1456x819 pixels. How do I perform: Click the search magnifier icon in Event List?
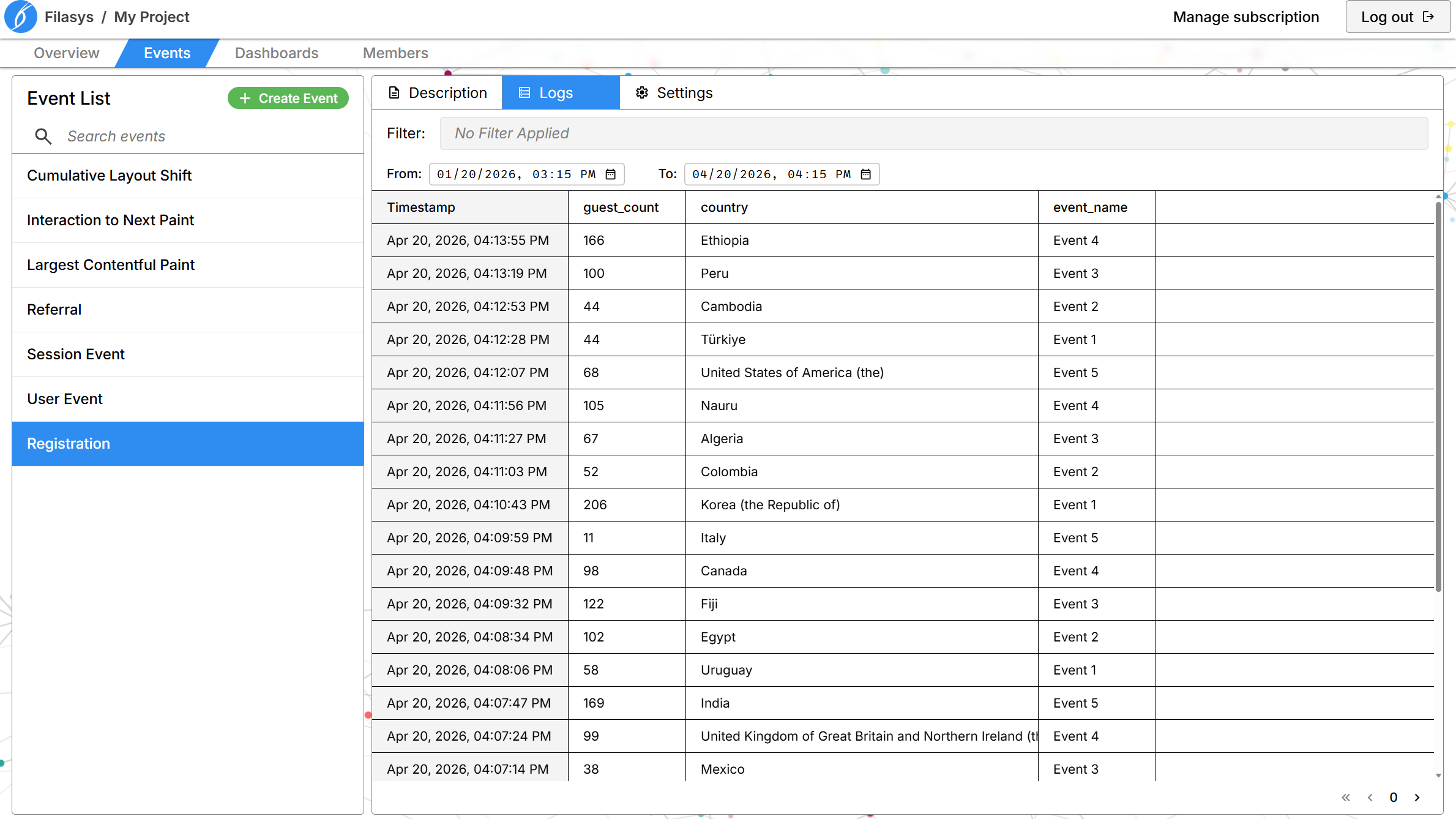pyautogui.click(x=43, y=136)
